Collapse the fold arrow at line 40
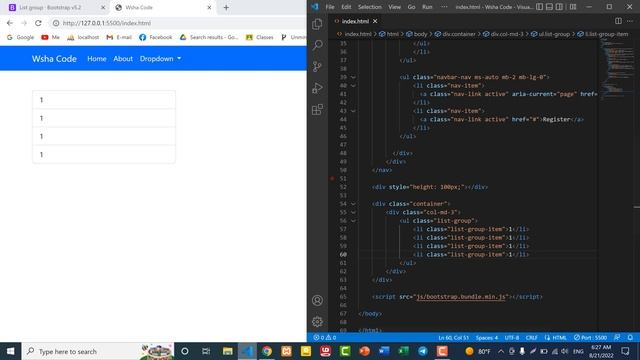 point(353,86)
